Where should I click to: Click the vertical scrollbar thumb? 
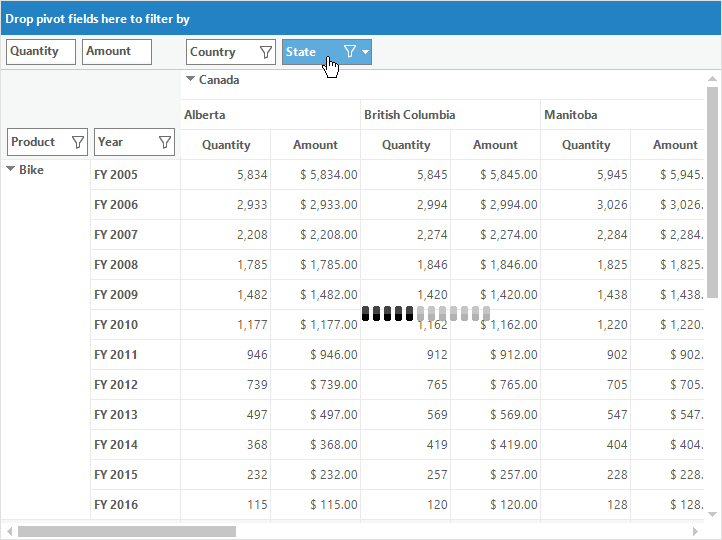[x=712, y=192]
